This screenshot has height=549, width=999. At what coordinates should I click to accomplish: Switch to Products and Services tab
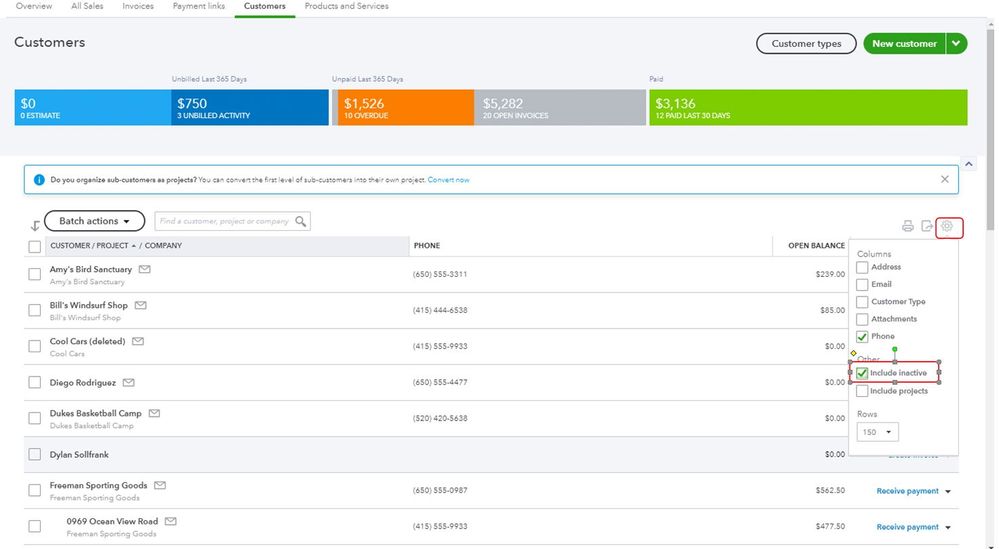tap(346, 6)
